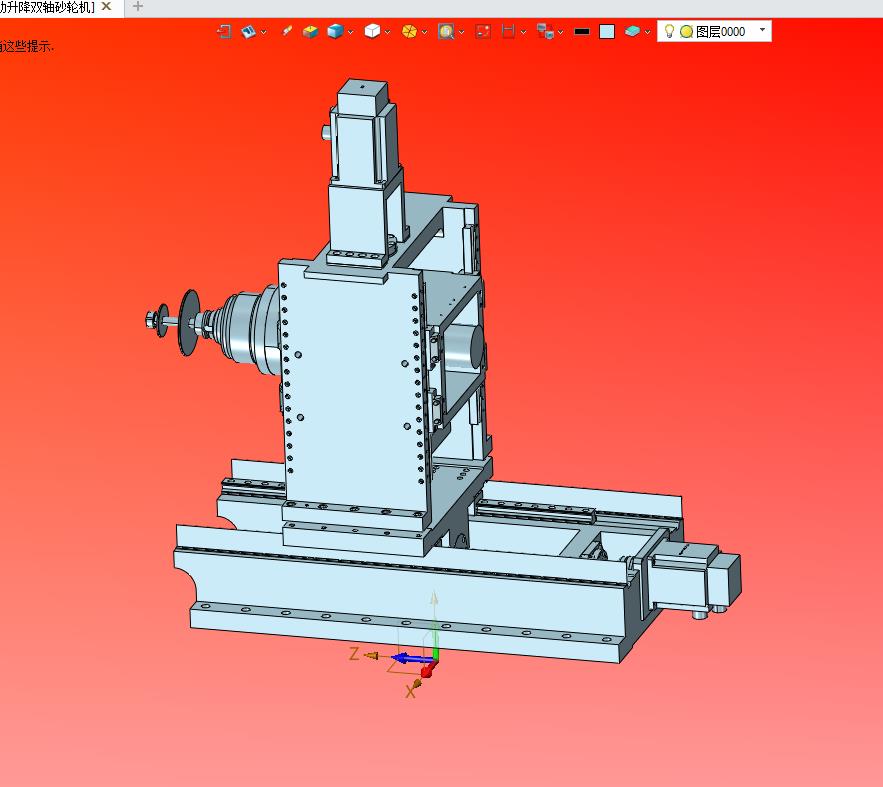Close the 双轴砂轮机 document tab
Image resolution: width=883 pixels, height=787 pixels.
coord(106,7)
